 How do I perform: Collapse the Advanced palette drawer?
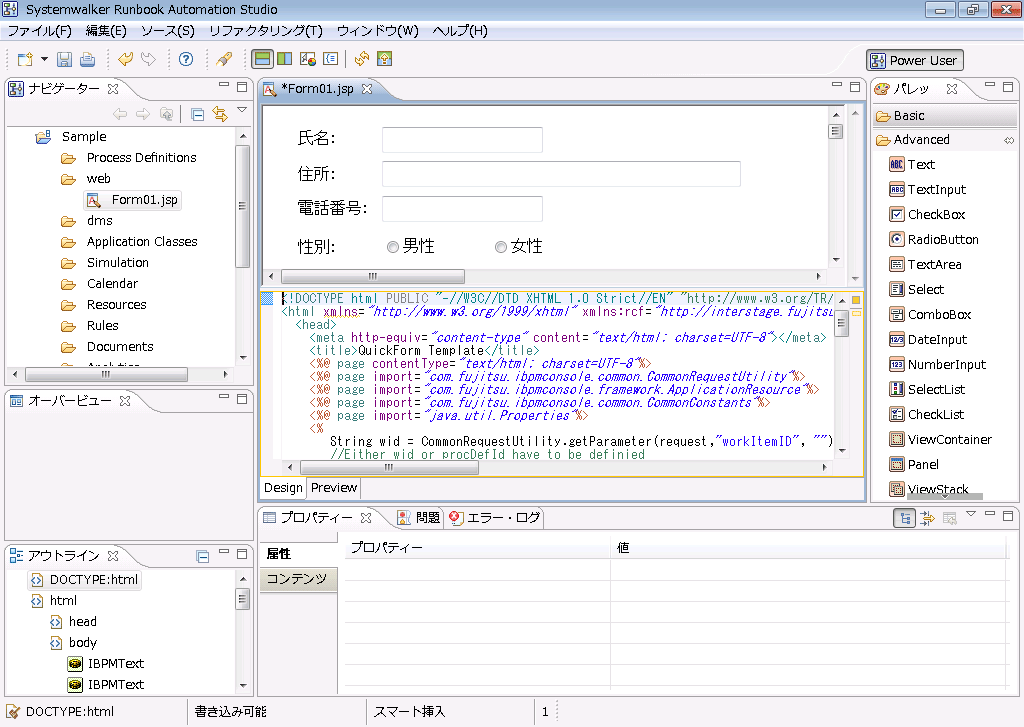(945, 140)
